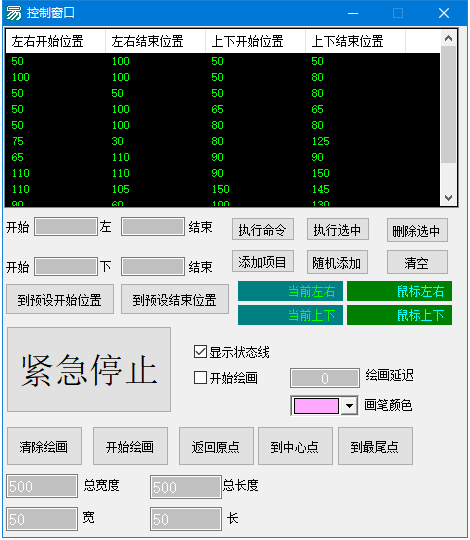Click the big 紧急停止 button
This screenshot has height=540, width=470.
[89, 370]
